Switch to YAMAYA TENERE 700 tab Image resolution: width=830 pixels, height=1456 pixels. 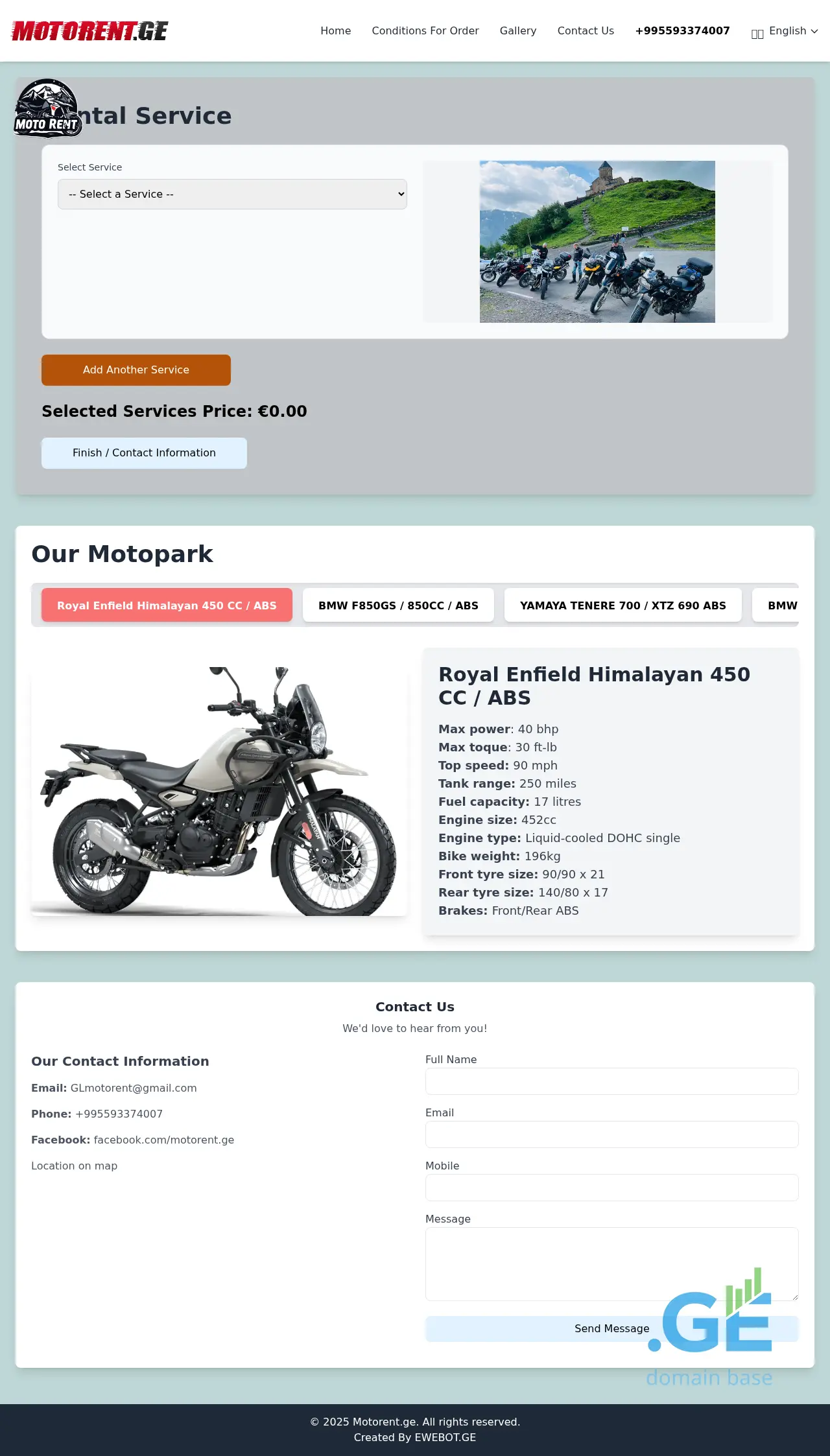(x=623, y=605)
